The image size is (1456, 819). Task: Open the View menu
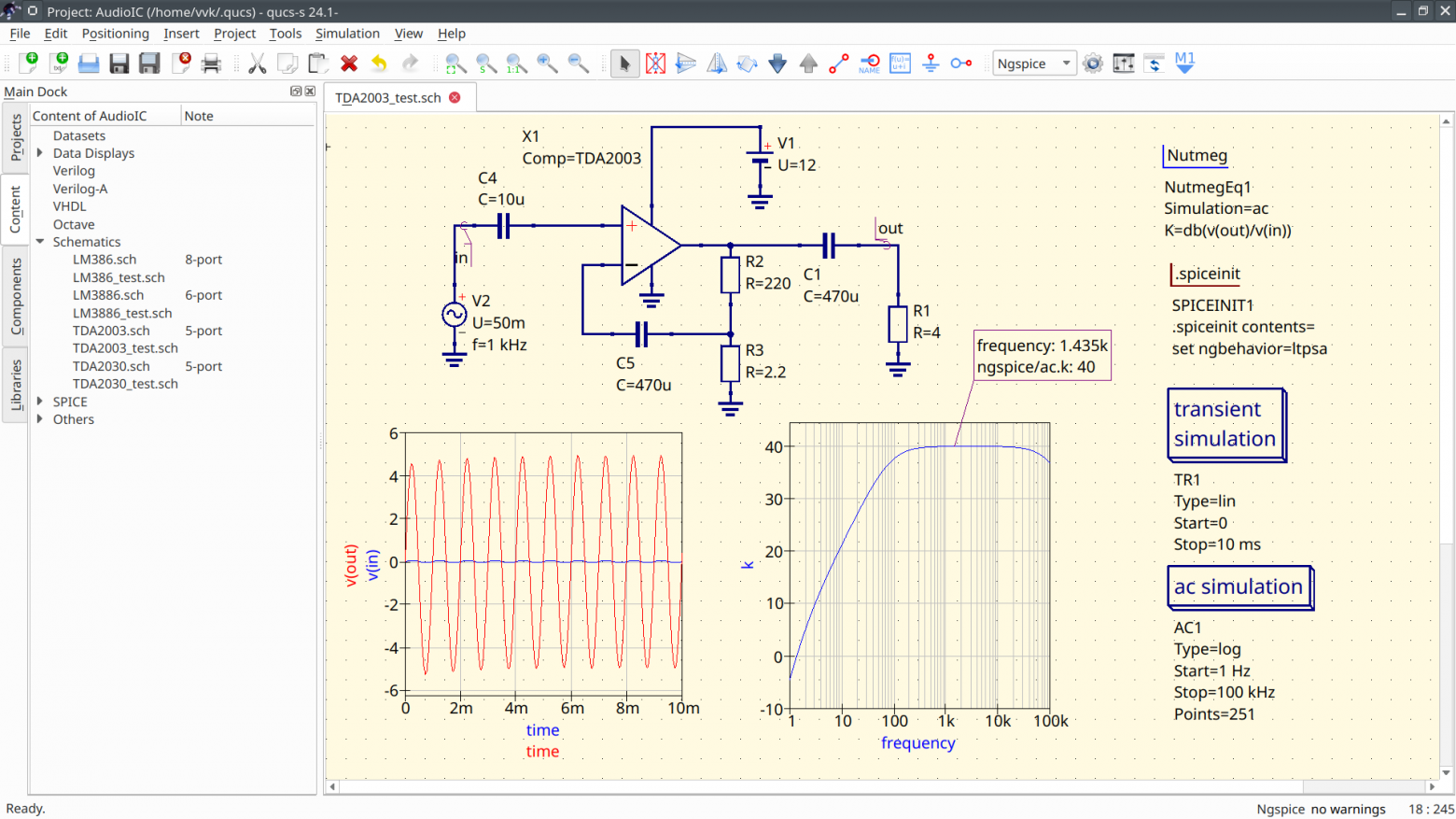click(409, 34)
